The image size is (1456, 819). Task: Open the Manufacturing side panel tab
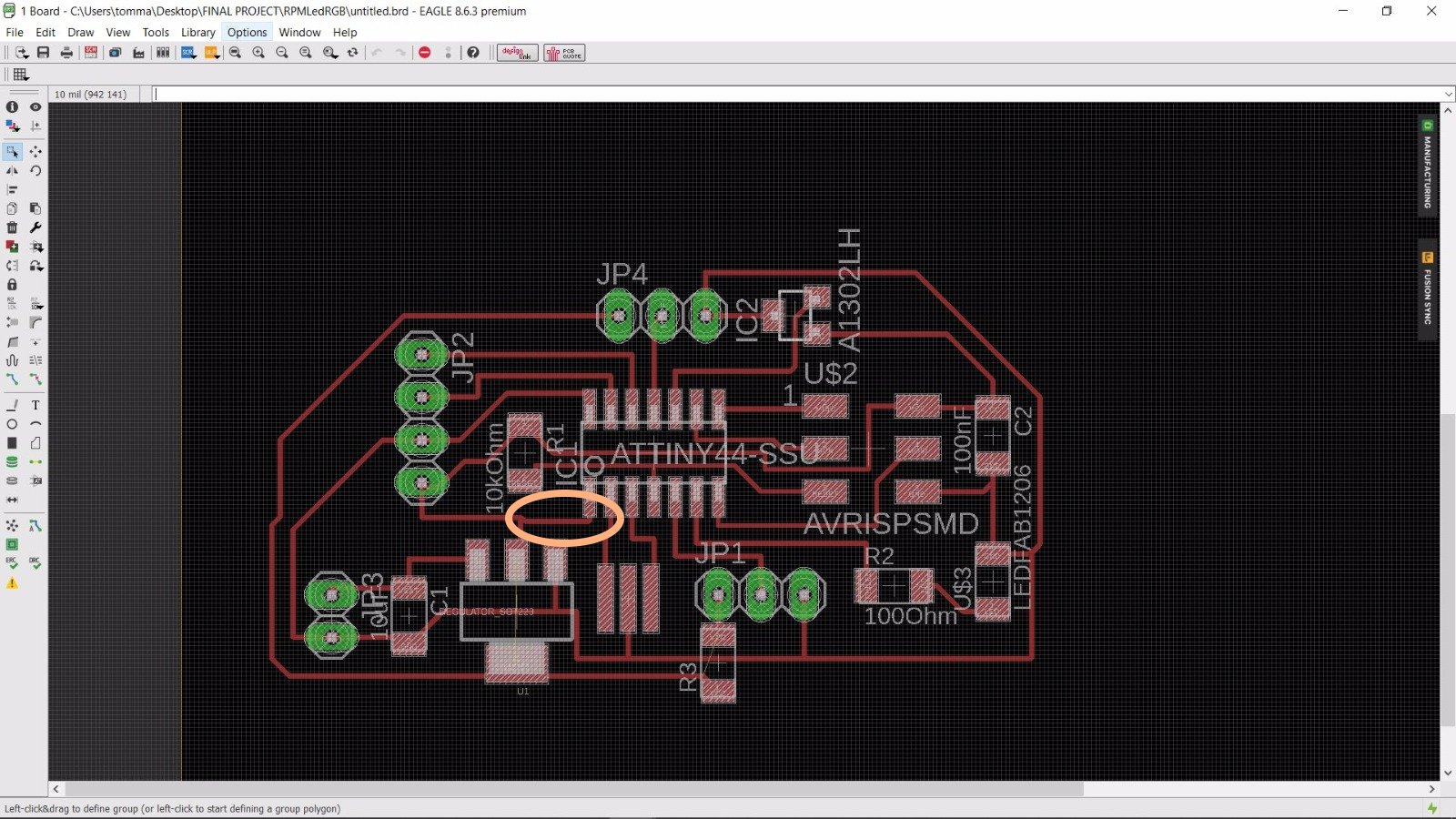pos(1428,166)
